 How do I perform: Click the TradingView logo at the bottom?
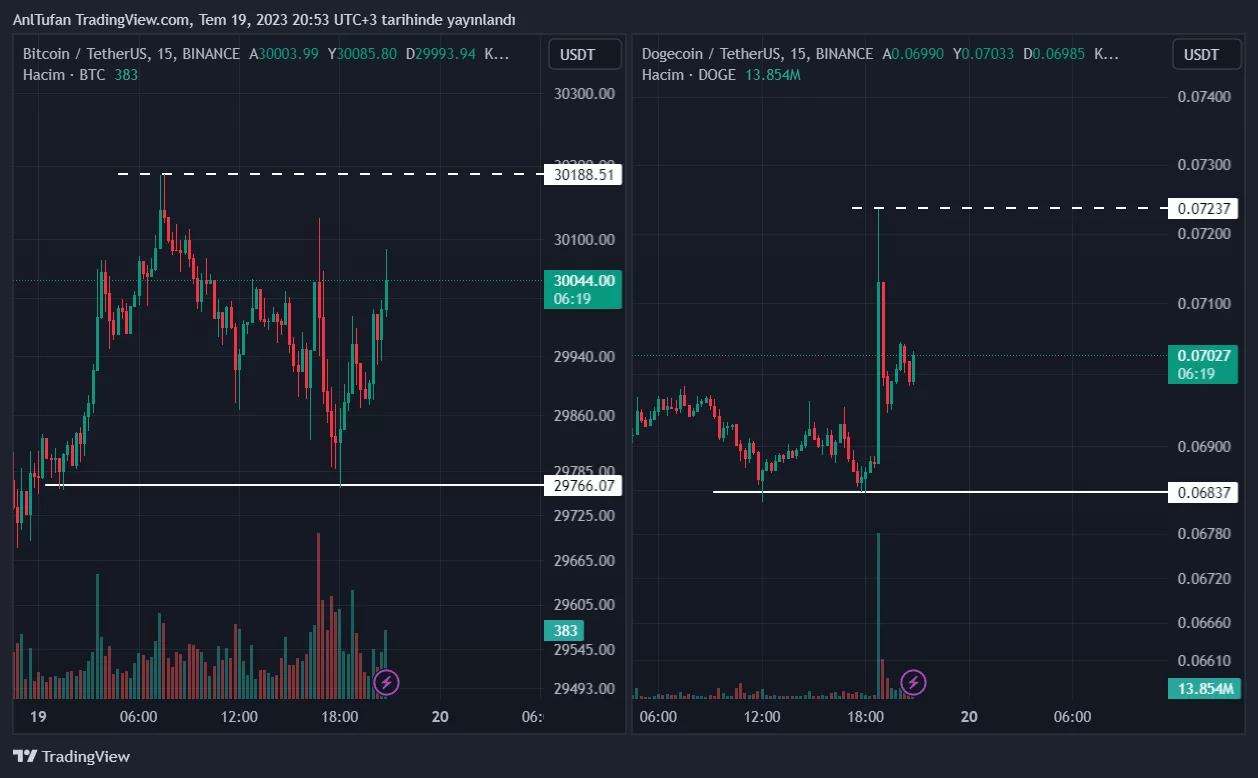click(x=71, y=756)
